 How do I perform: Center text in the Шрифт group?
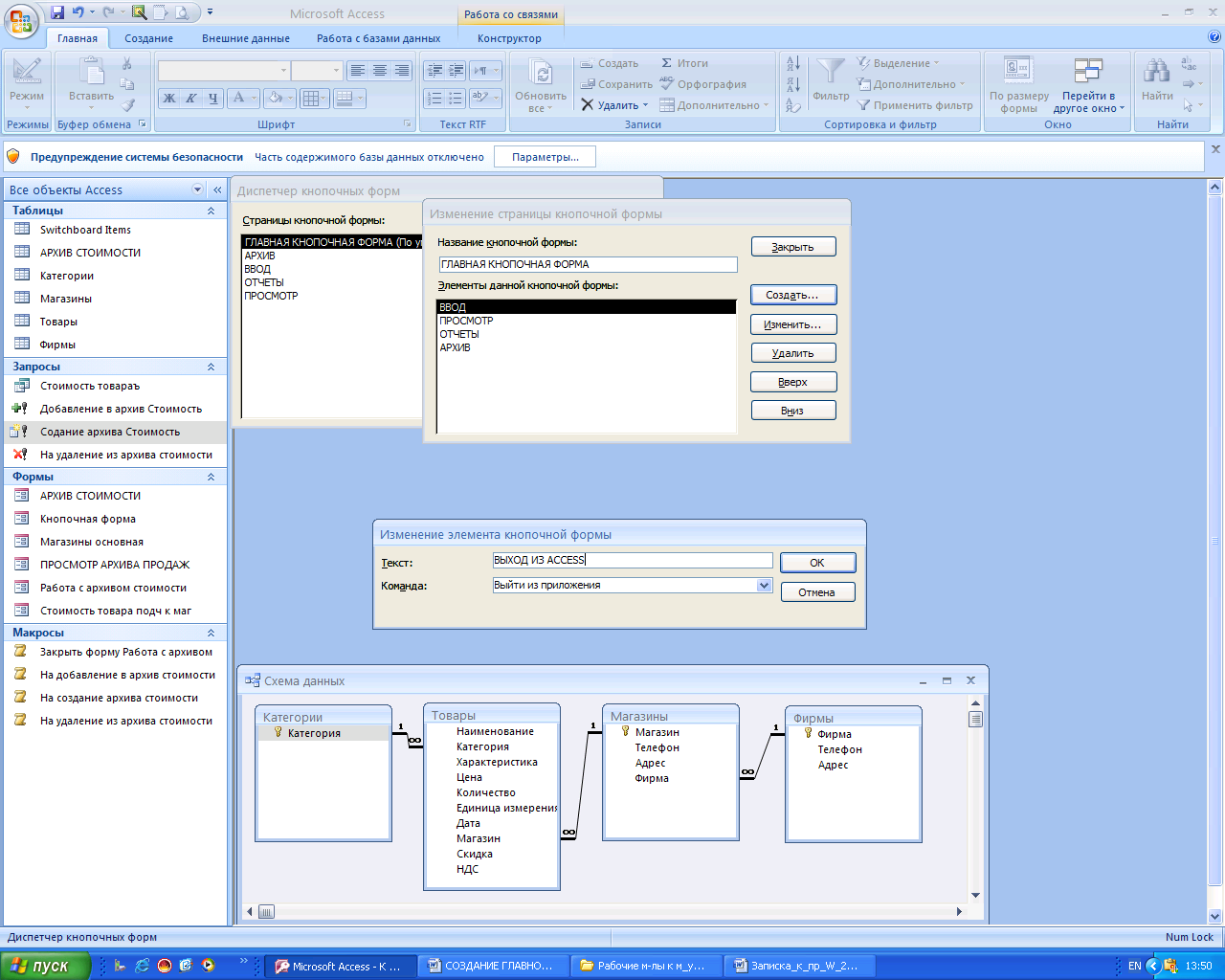pos(380,71)
